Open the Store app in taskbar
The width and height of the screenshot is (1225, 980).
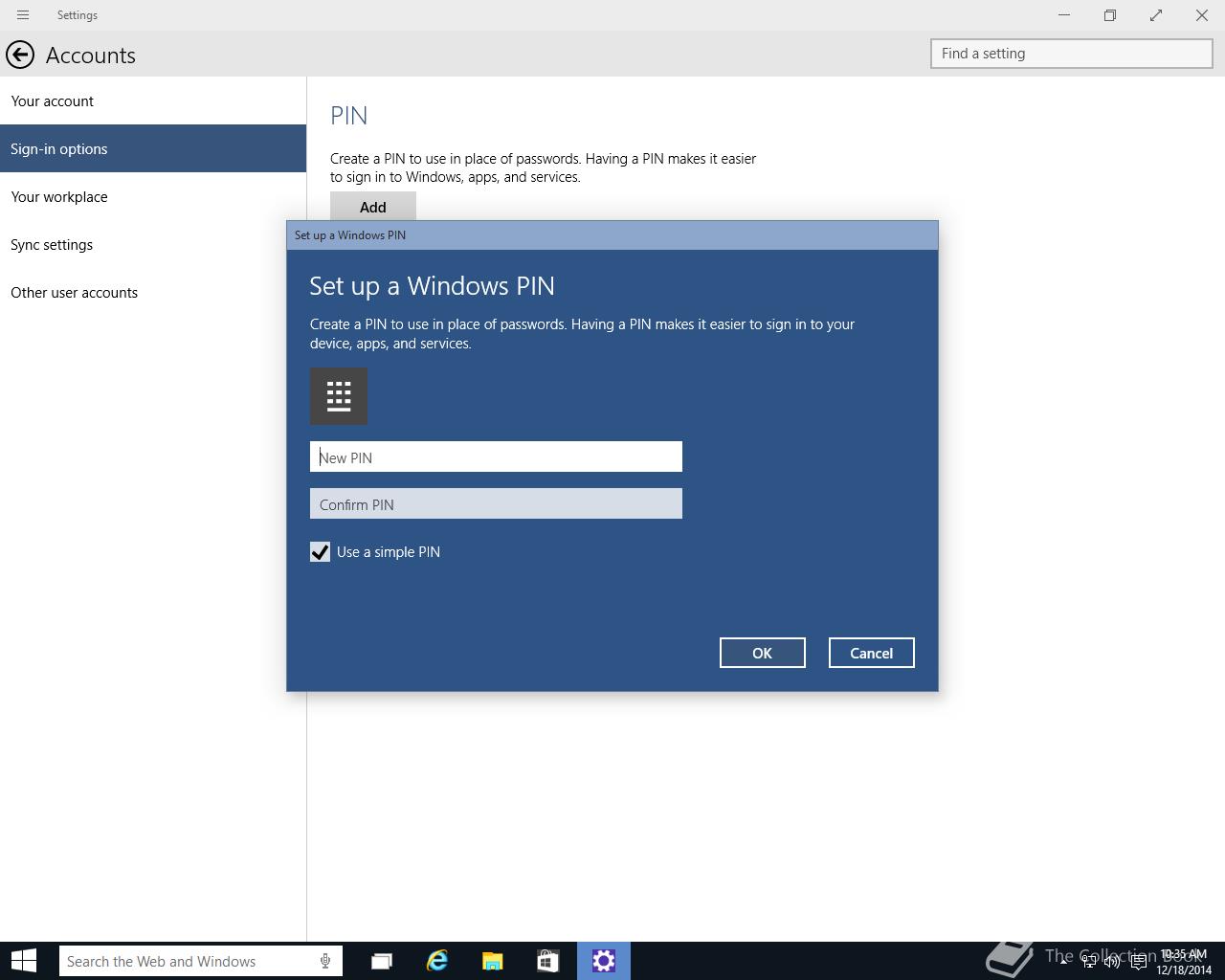(x=547, y=961)
